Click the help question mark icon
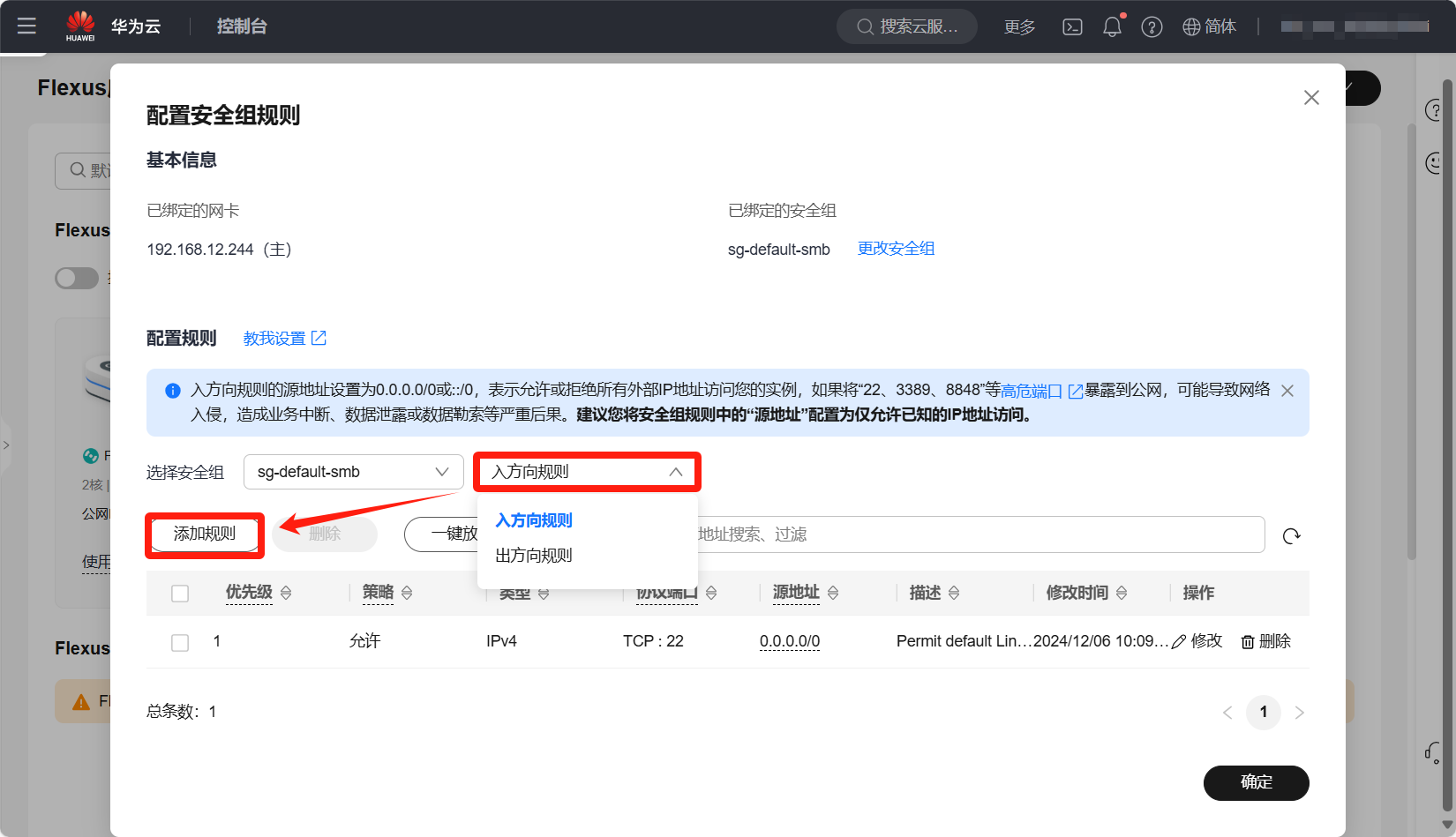 point(1152,26)
